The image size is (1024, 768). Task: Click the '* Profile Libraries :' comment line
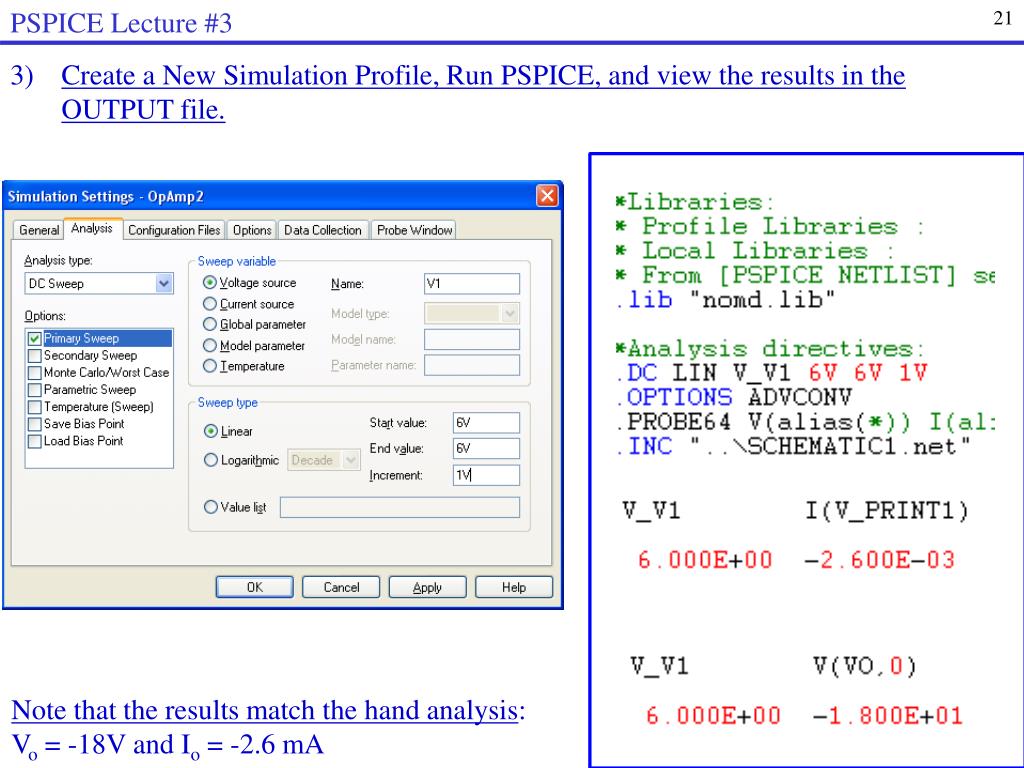tap(771, 226)
